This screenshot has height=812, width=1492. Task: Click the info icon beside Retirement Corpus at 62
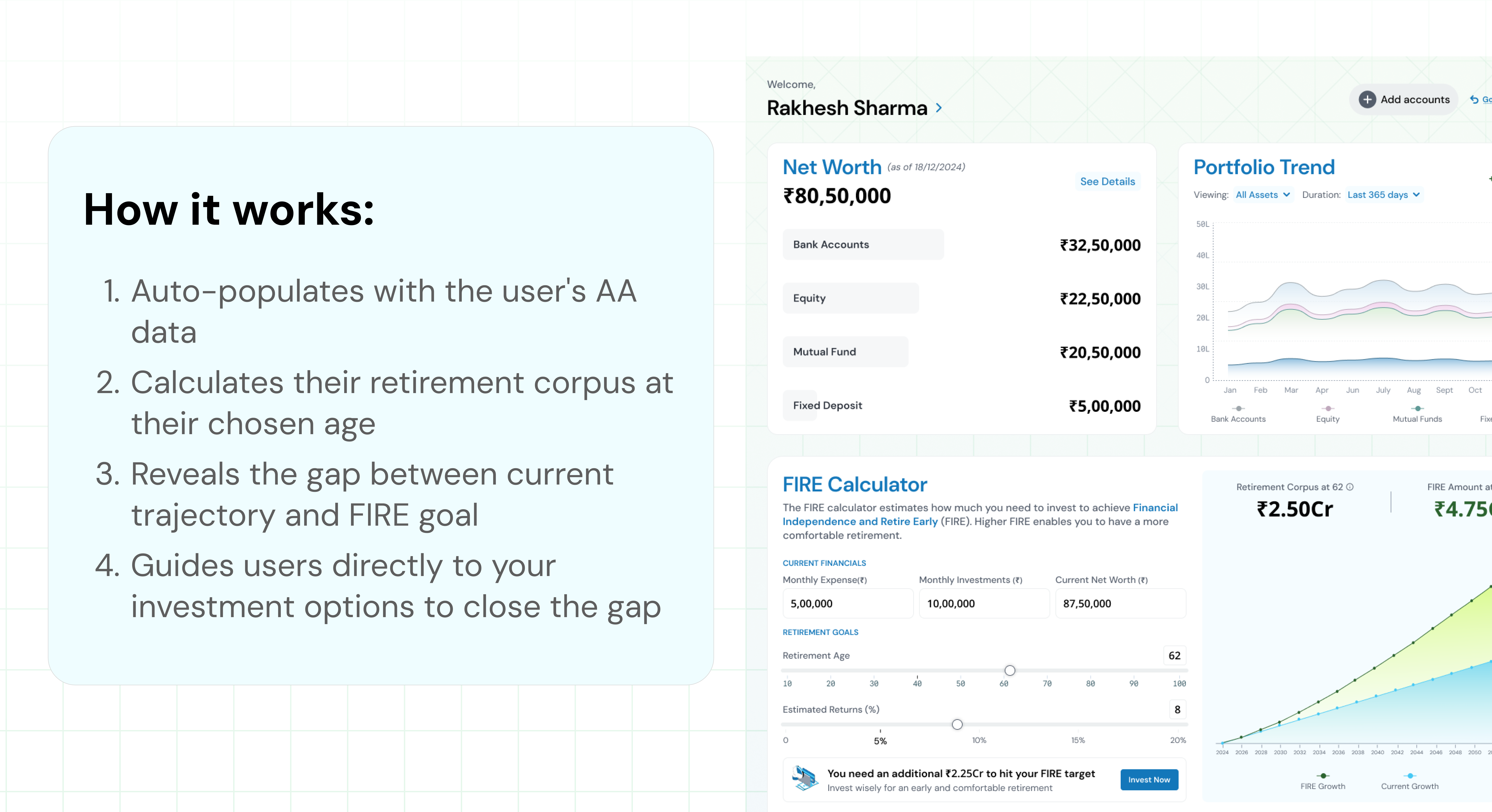[1350, 487]
